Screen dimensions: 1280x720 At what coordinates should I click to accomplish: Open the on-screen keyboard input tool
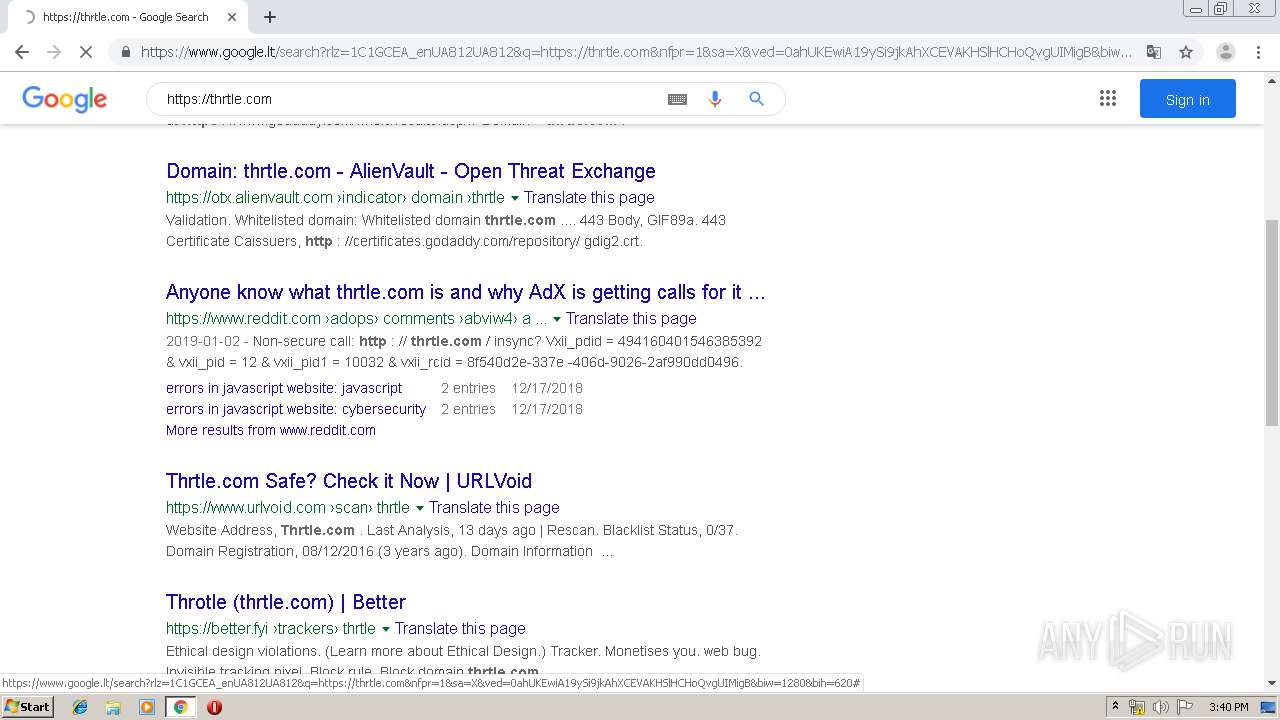click(677, 99)
